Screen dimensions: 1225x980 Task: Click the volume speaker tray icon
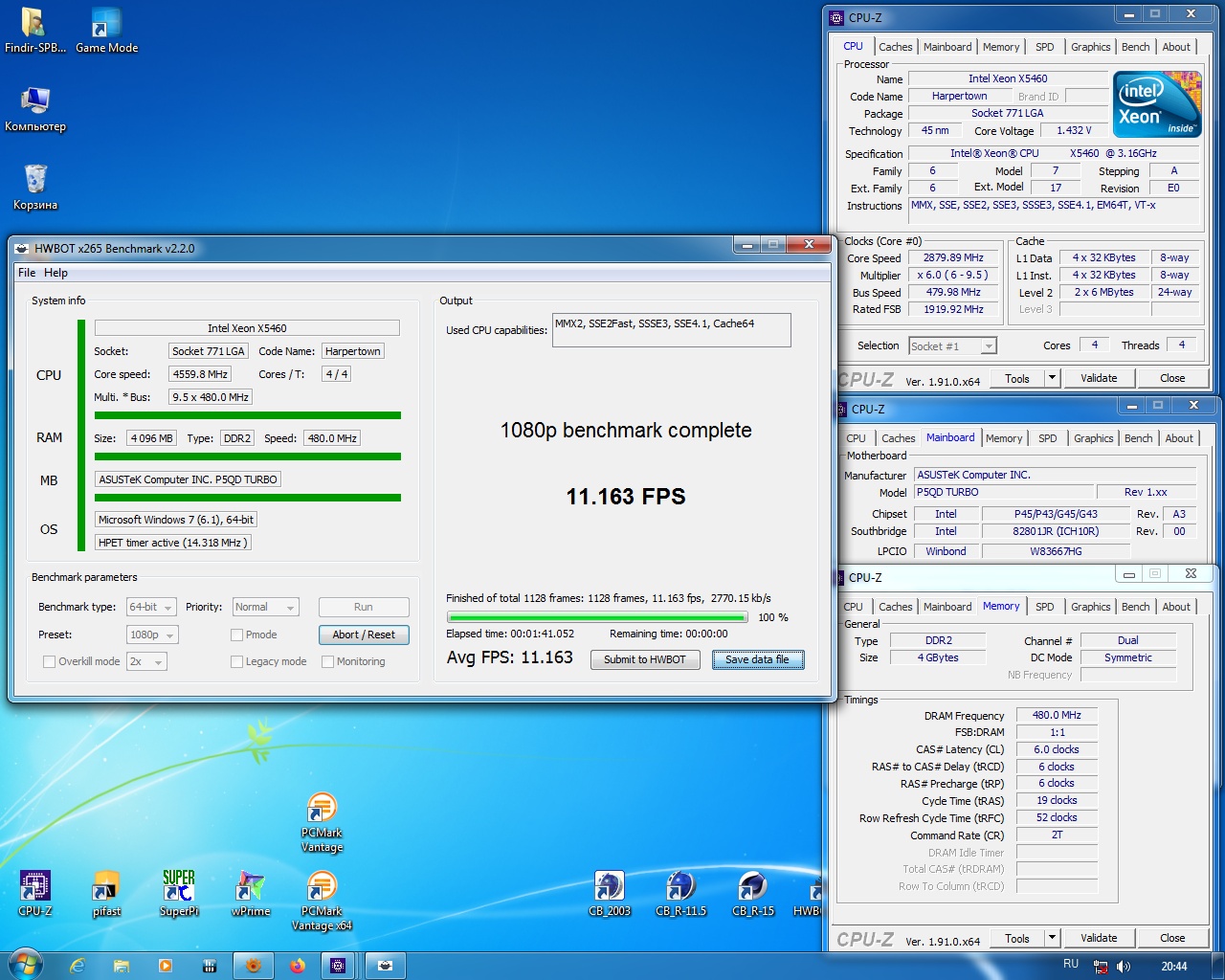[x=1124, y=967]
